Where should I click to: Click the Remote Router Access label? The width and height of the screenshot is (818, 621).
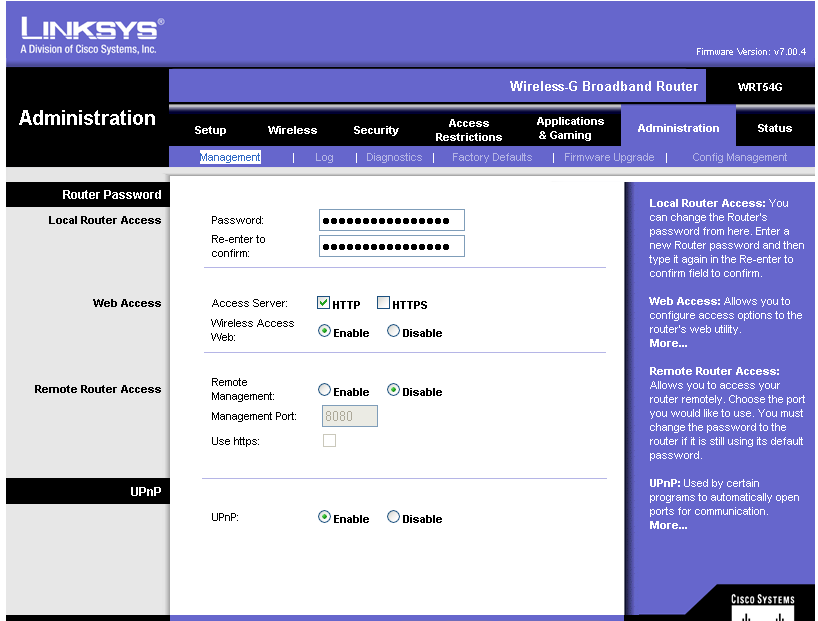pyautogui.click(x=98, y=389)
